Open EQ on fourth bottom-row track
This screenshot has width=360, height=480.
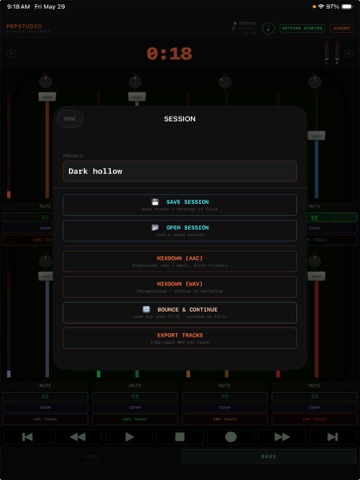(x=314, y=397)
